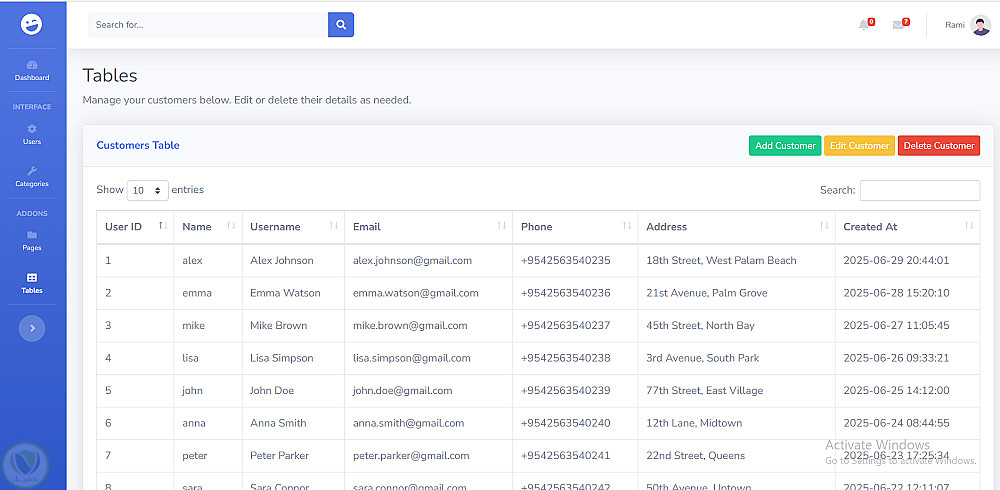Click phone number +9542563540237
The image size is (1000, 490).
(565, 325)
